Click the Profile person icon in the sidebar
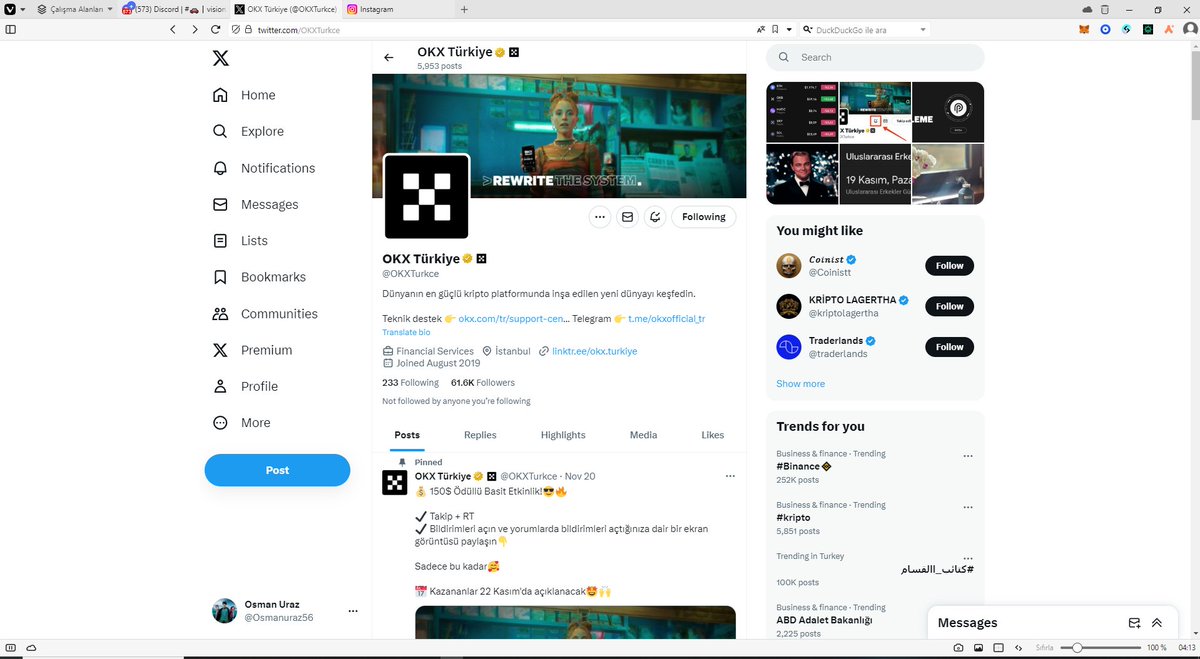Image resolution: width=1200 pixels, height=659 pixels. (x=221, y=386)
